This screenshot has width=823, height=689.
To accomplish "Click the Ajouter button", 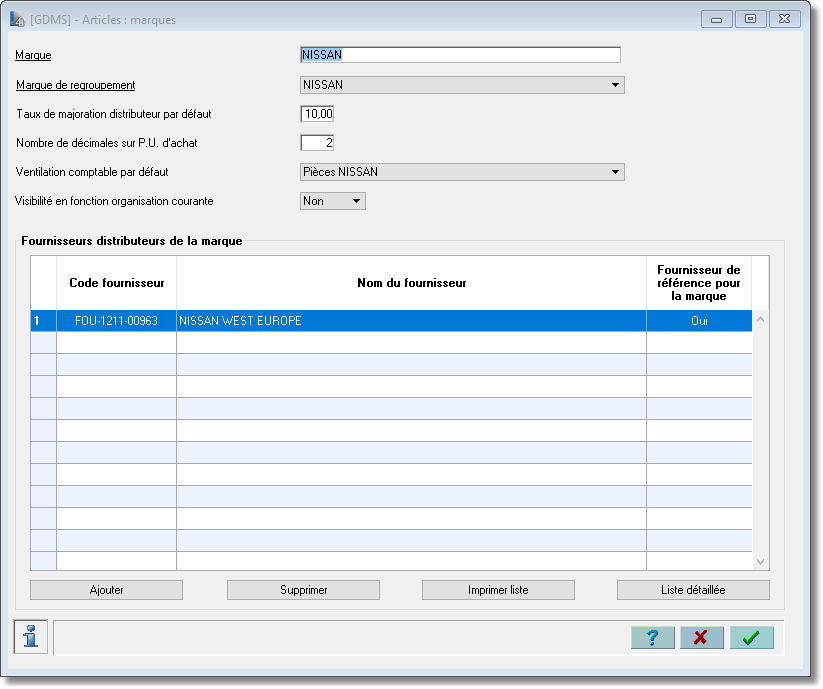I will point(107,590).
